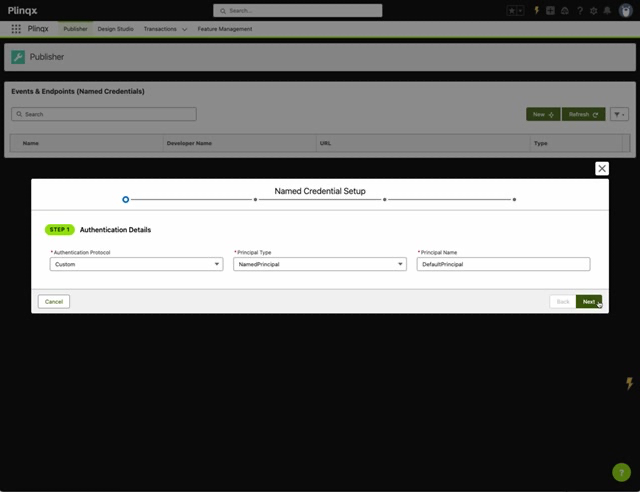Switch to the Design Studio tab

pos(116,29)
